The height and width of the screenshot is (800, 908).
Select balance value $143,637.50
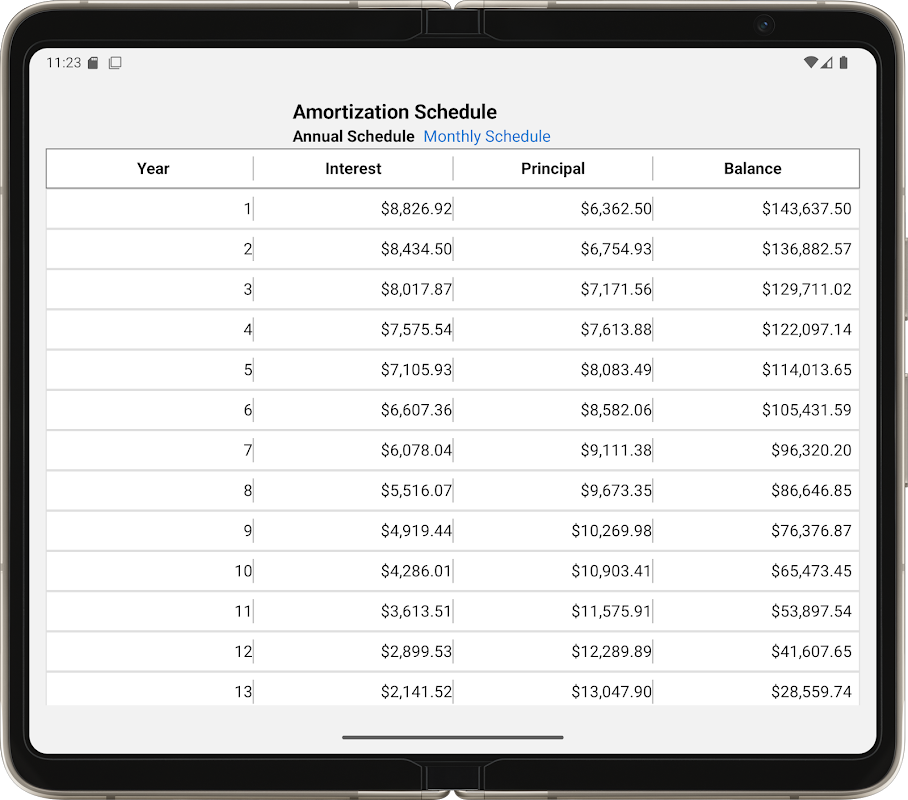coord(807,209)
